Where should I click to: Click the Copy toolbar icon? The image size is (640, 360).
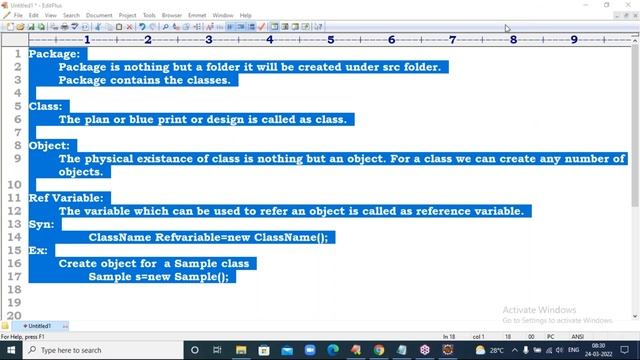point(109,27)
